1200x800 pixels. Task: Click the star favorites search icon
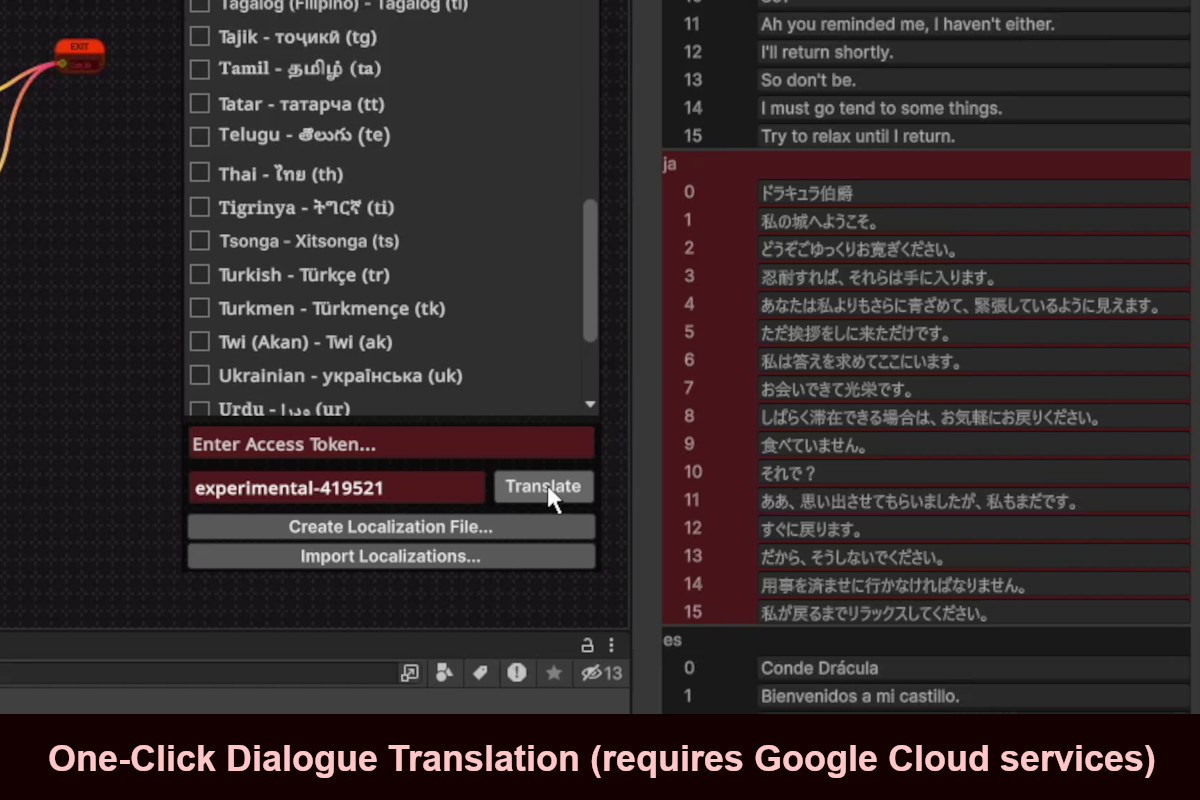[x=553, y=673]
